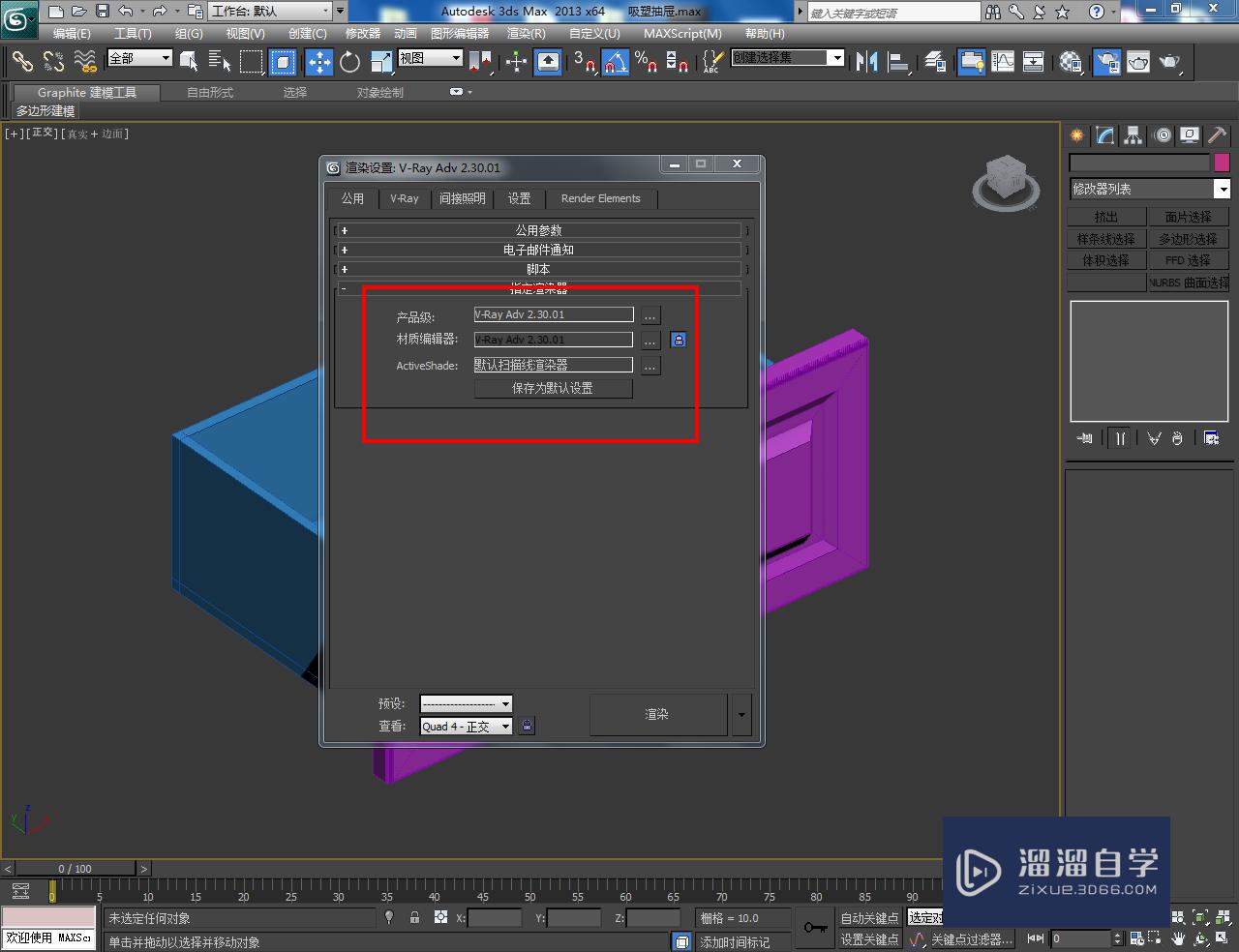Click 渲染 button in render setup
1239x952 pixels.
657,715
